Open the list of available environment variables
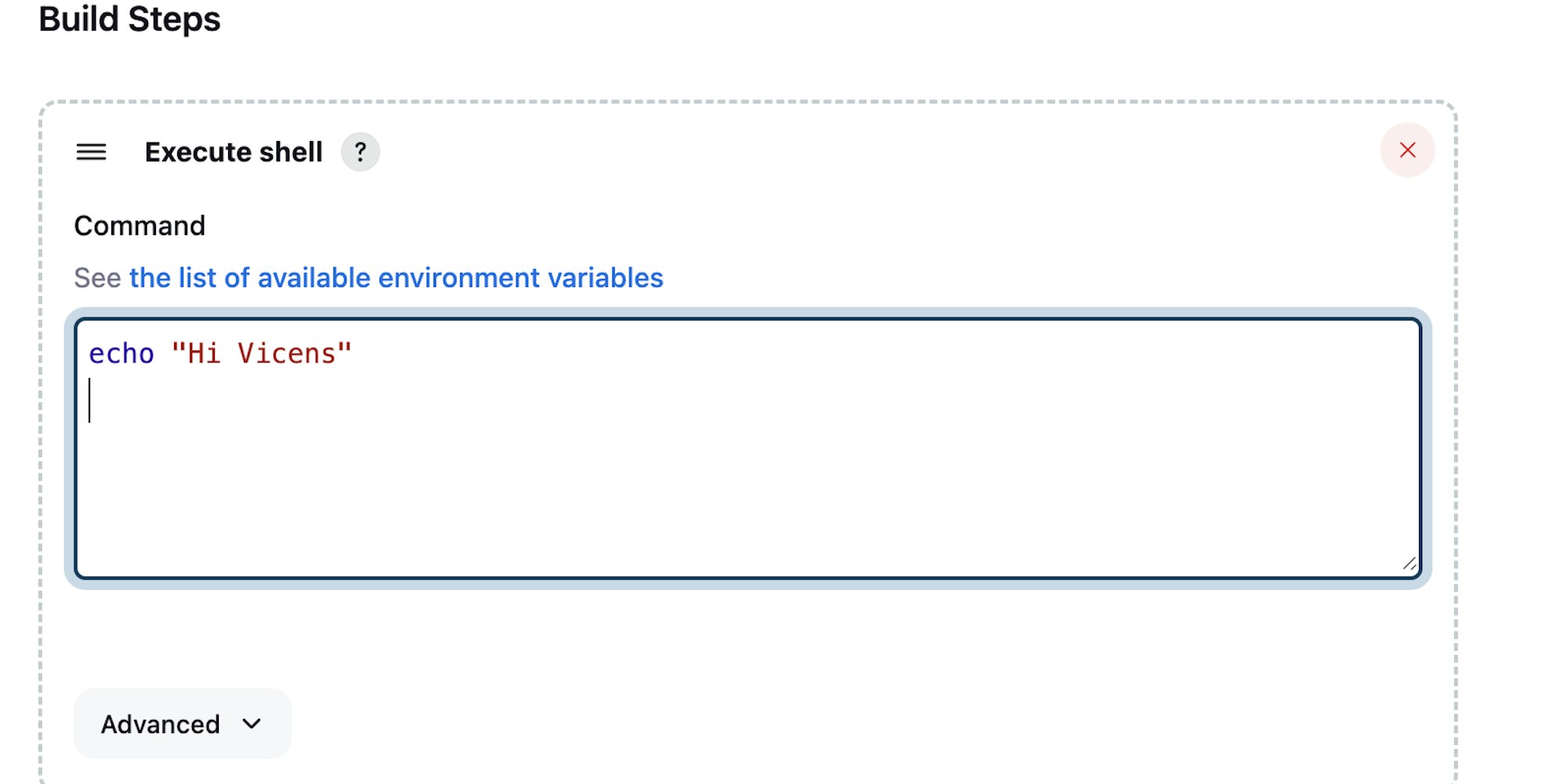 (396, 278)
